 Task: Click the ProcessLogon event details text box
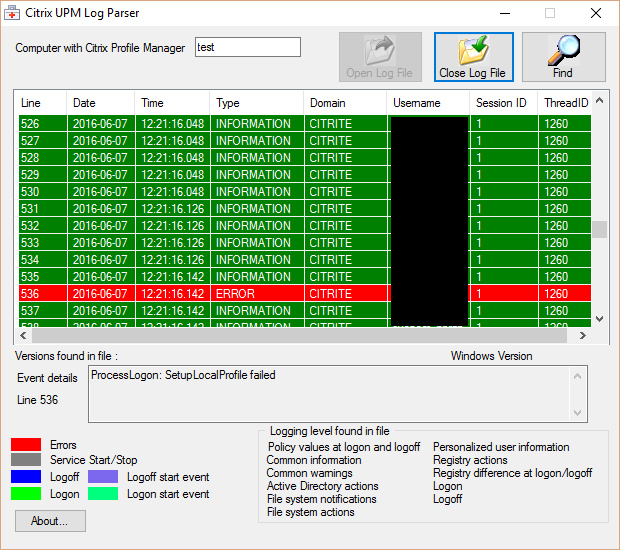click(x=338, y=394)
